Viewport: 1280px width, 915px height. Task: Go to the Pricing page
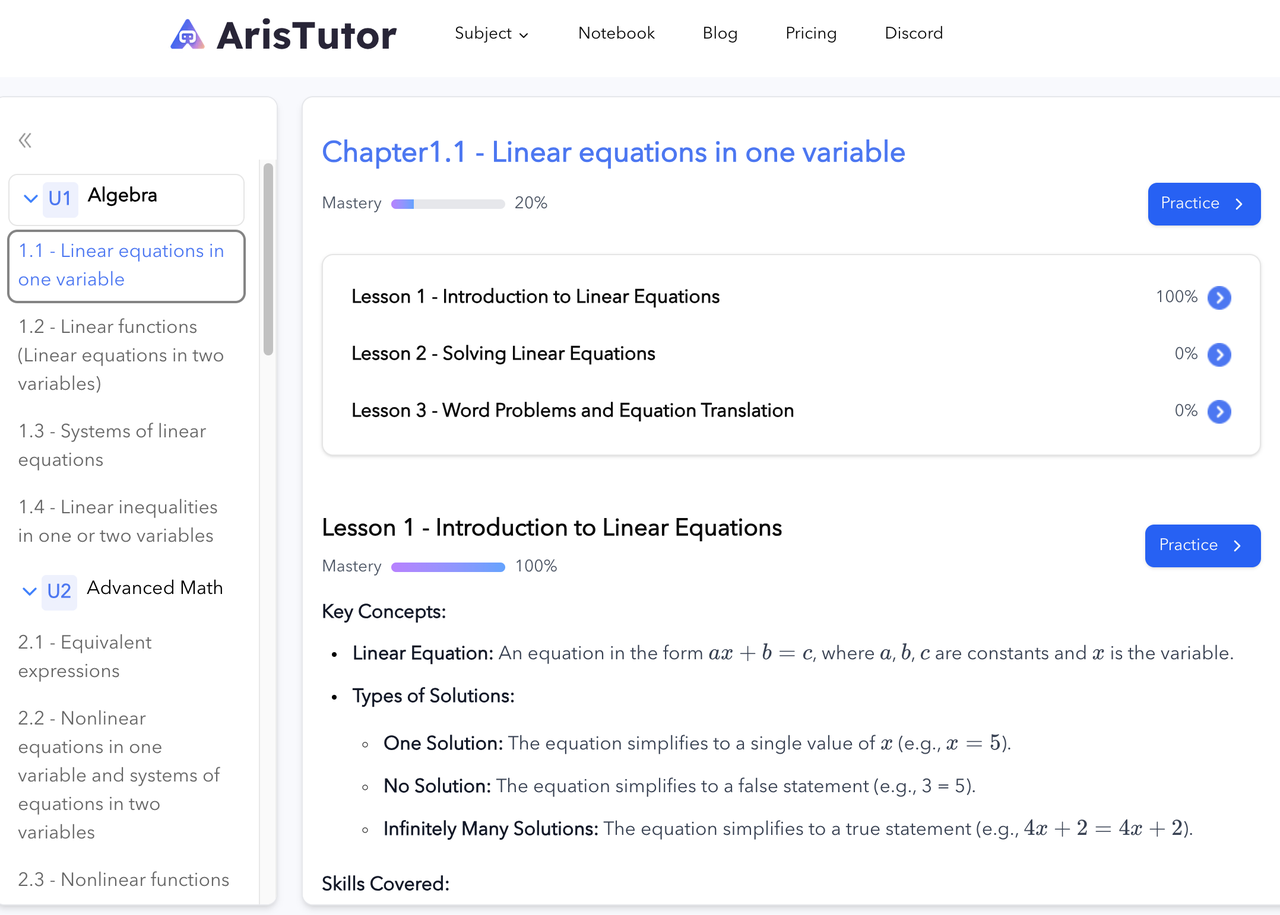(x=811, y=33)
